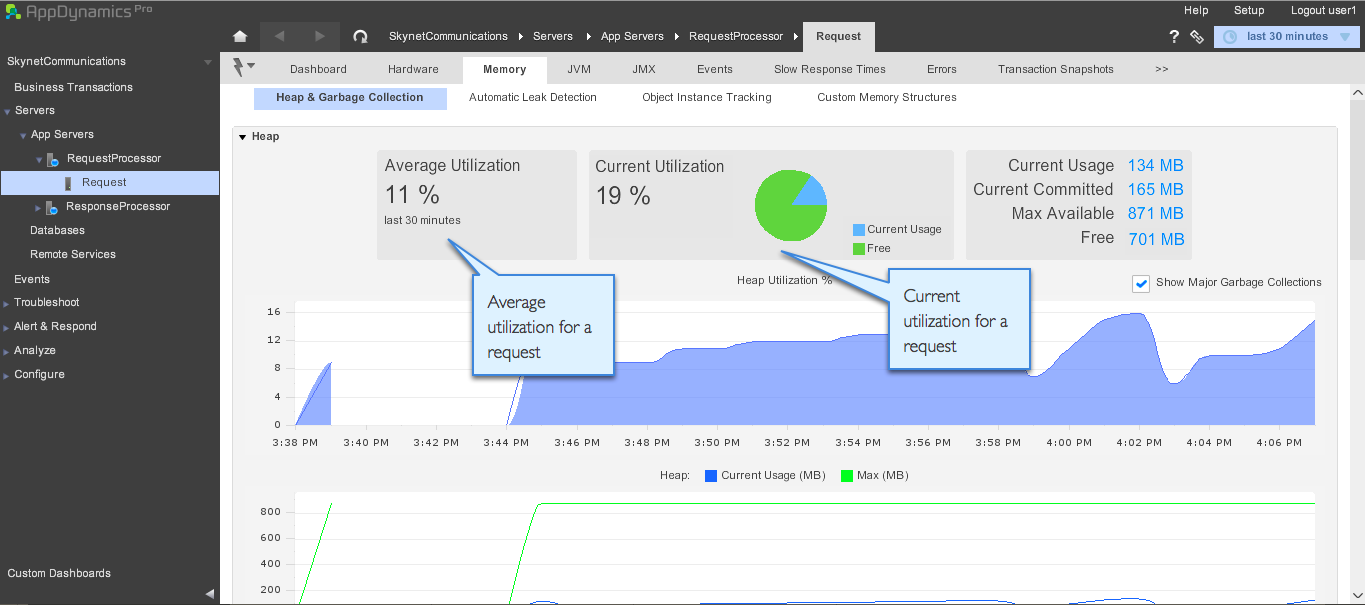Open the last 30 minutes time range dropdown
1365x605 pixels.
pyautogui.click(x=1287, y=37)
